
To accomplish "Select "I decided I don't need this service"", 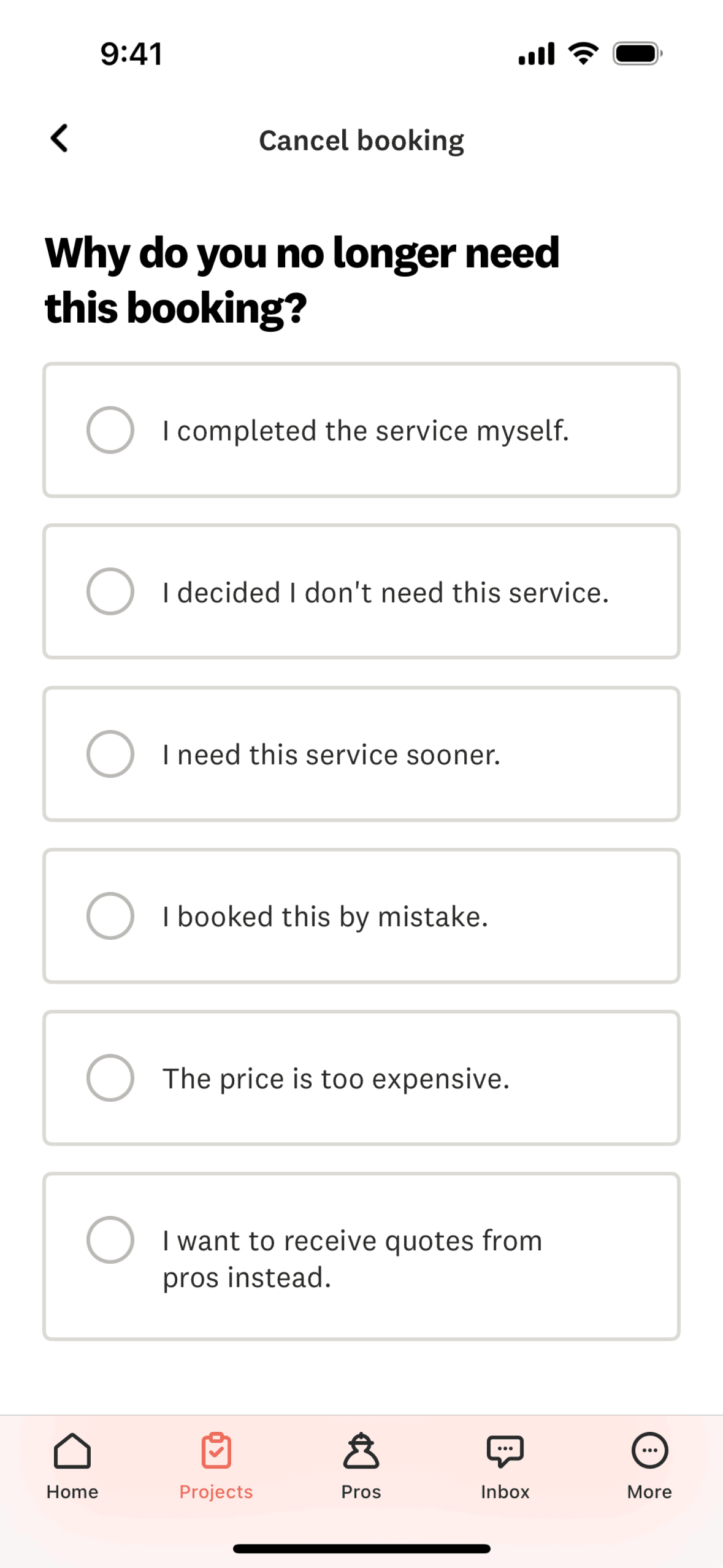I will (110, 591).
